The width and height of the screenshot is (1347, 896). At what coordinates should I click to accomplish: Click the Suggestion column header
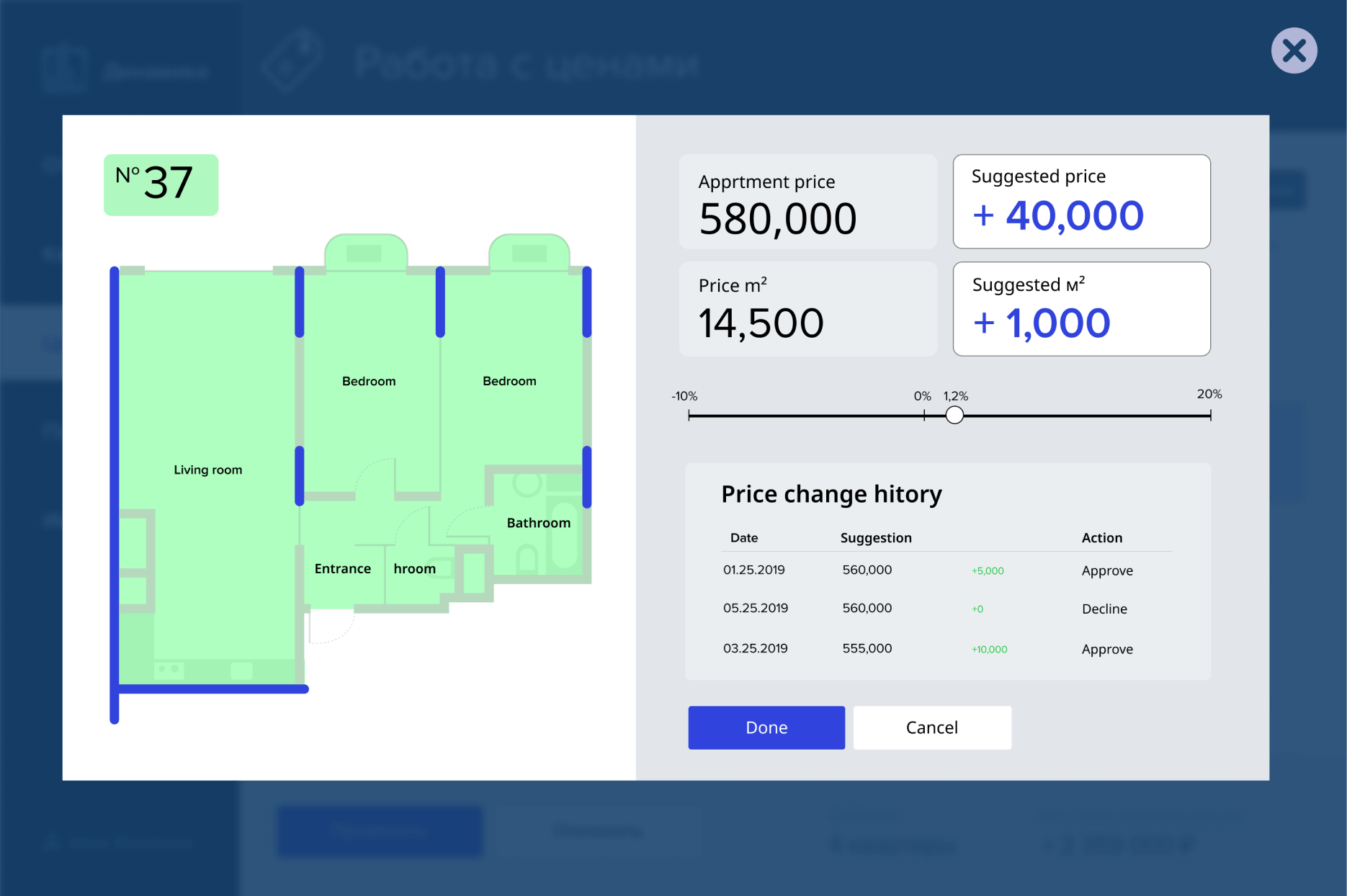coord(876,537)
